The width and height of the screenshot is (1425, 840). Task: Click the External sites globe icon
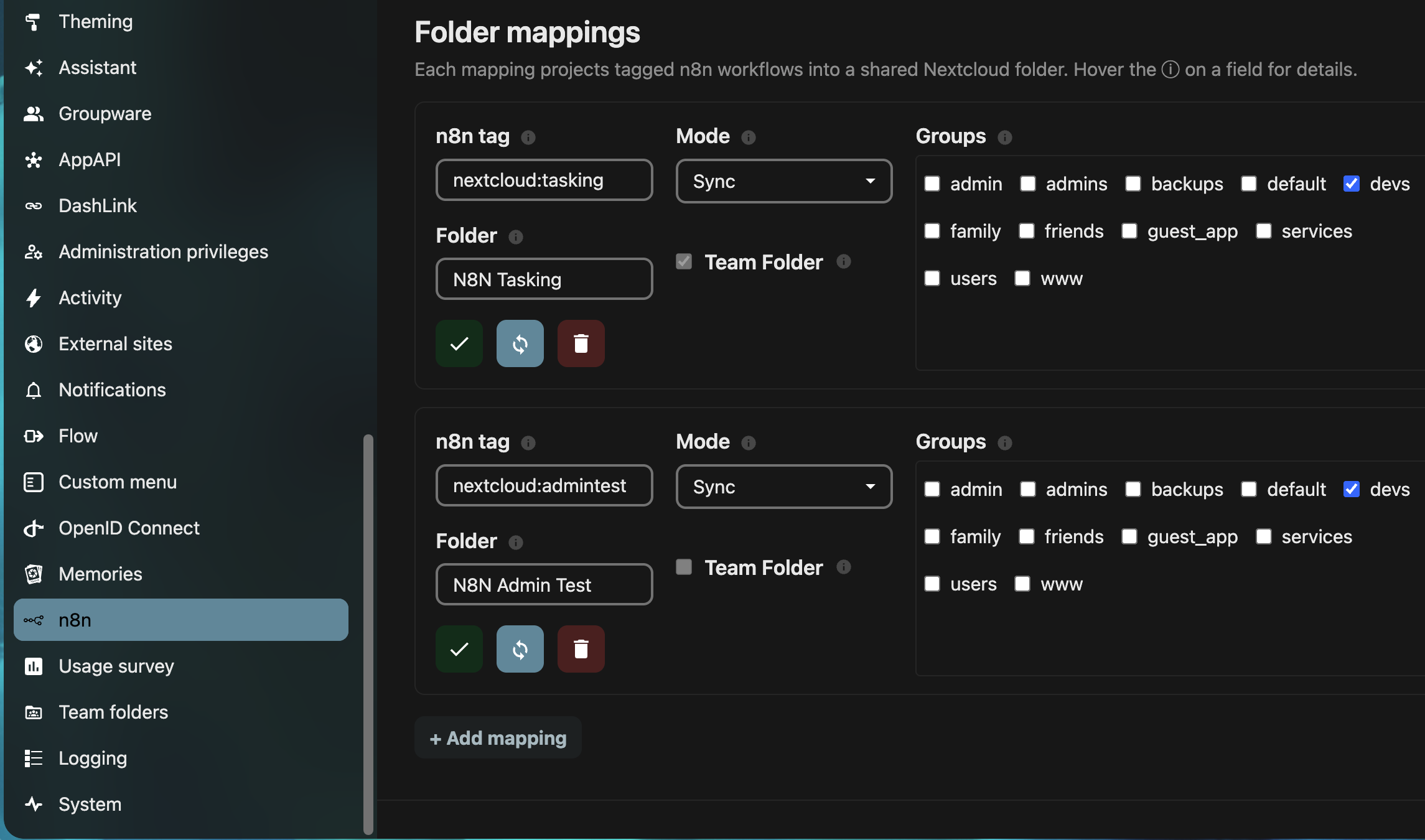tap(33, 344)
